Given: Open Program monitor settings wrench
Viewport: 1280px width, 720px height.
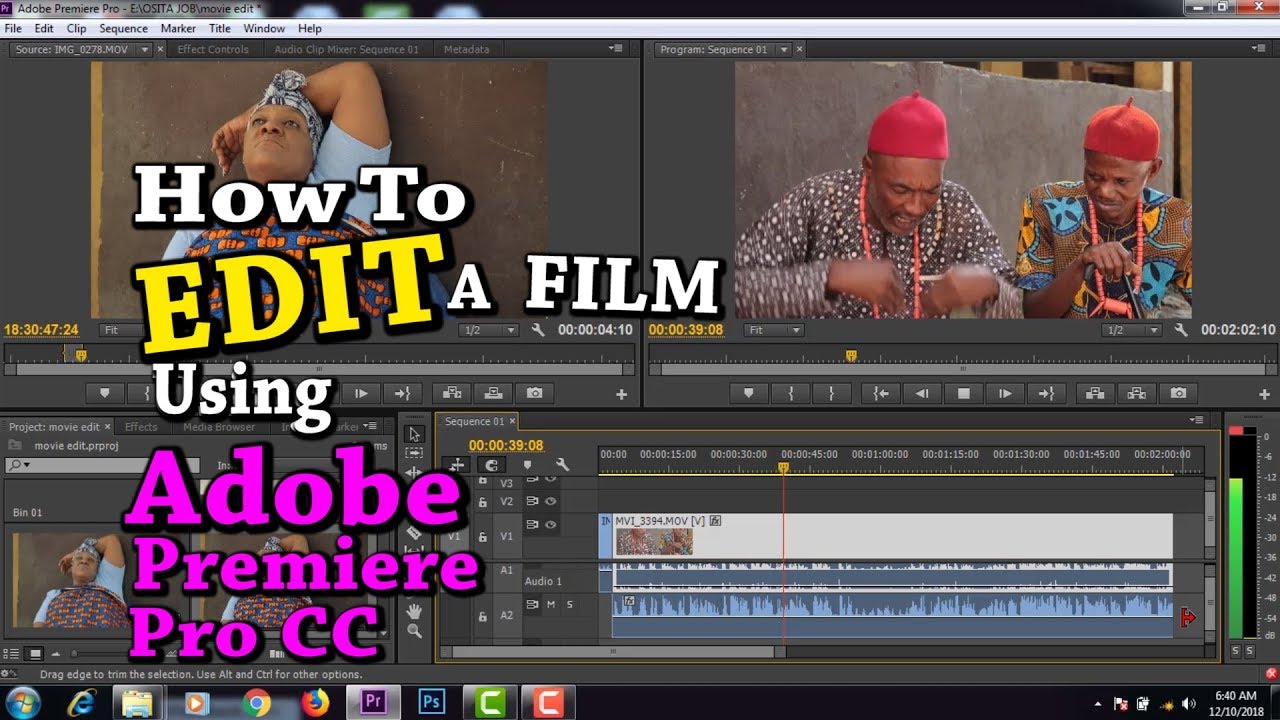Looking at the screenshot, I should click(1181, 330).
